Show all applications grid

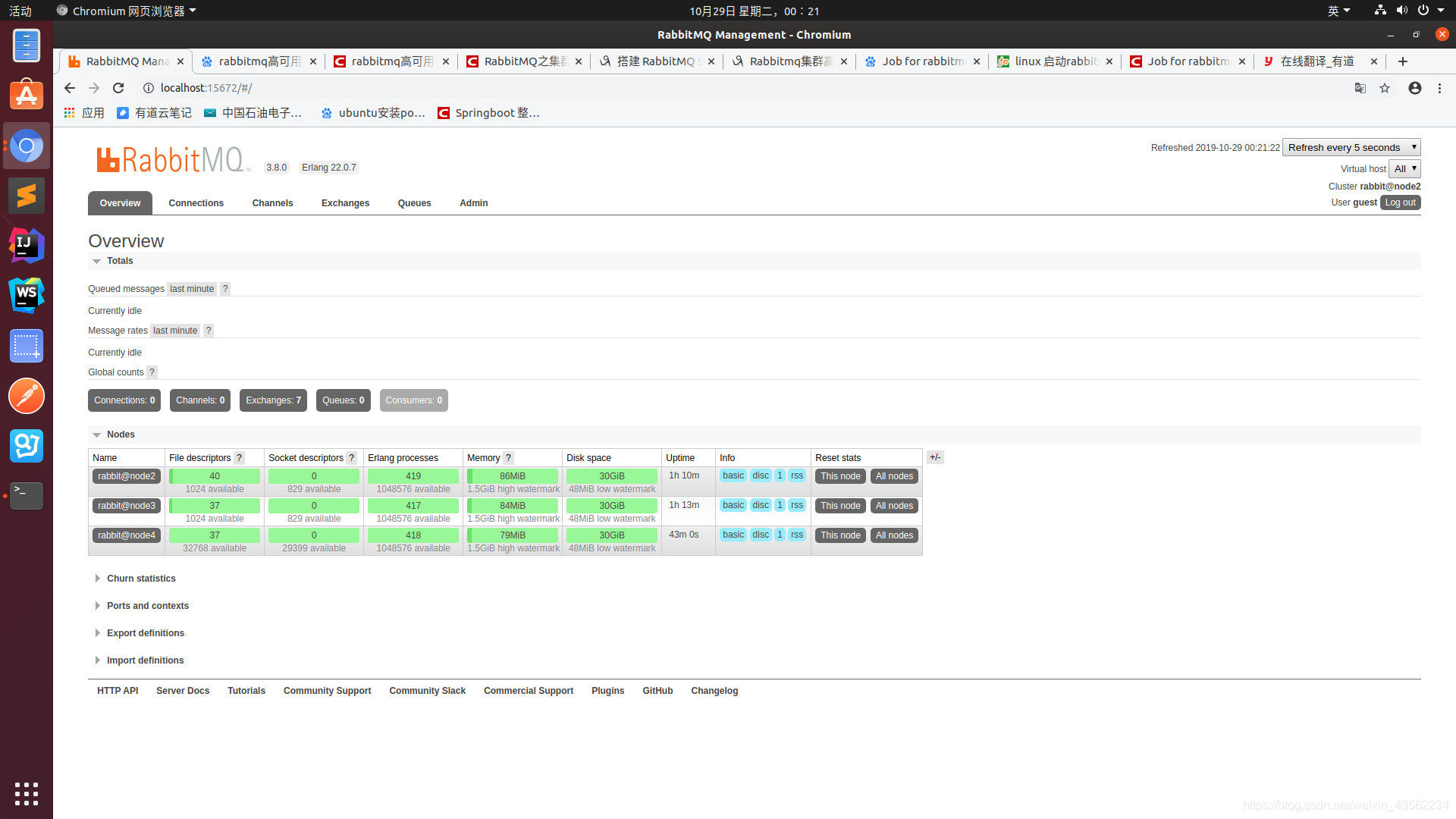pos(27,793)
